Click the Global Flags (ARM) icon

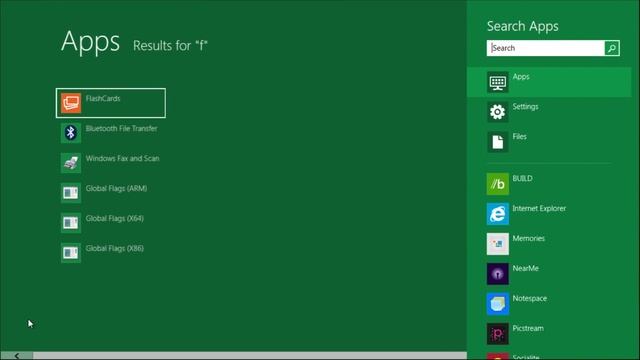(71, 193)
